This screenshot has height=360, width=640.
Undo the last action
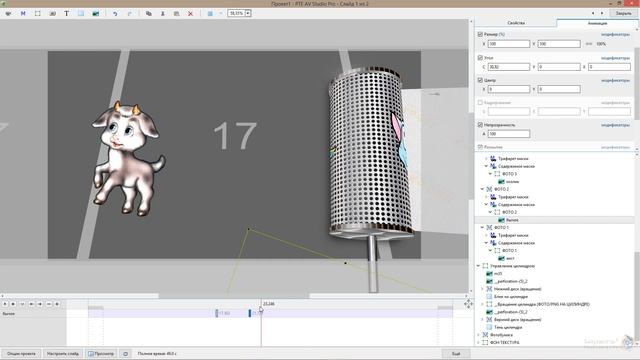115,13
